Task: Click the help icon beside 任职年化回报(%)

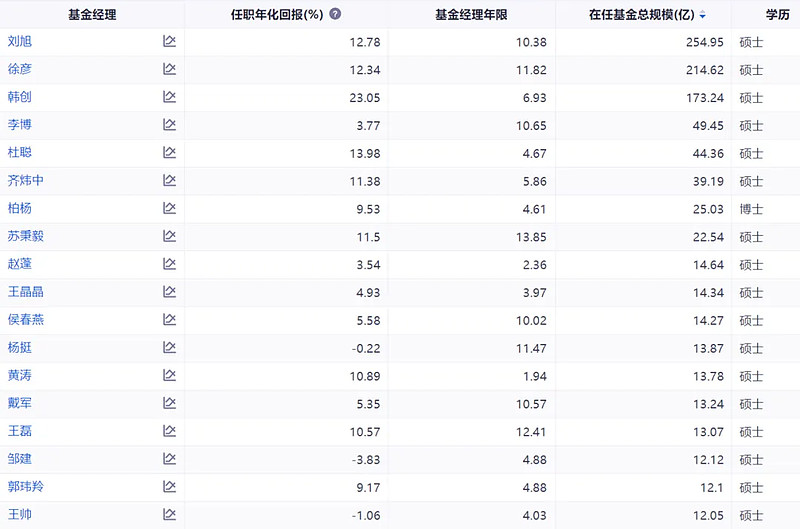Action: [x=335, y=14]
